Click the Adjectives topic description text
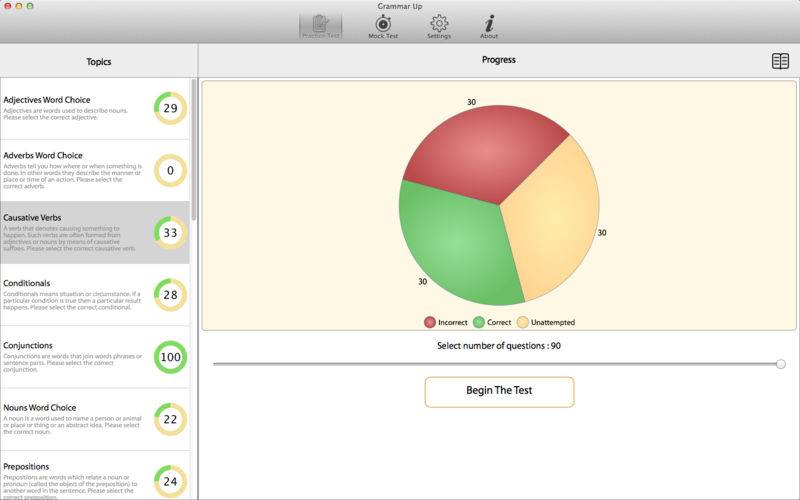 [65, 114]
